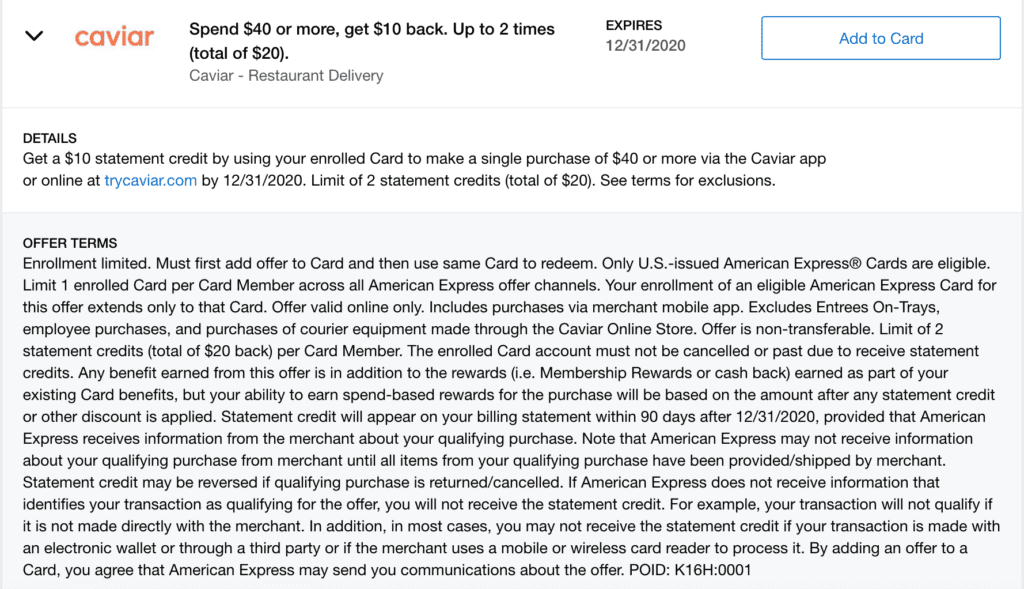
Task: Click the "Spend $40 or more" offer title
Action: coord(371,40)
